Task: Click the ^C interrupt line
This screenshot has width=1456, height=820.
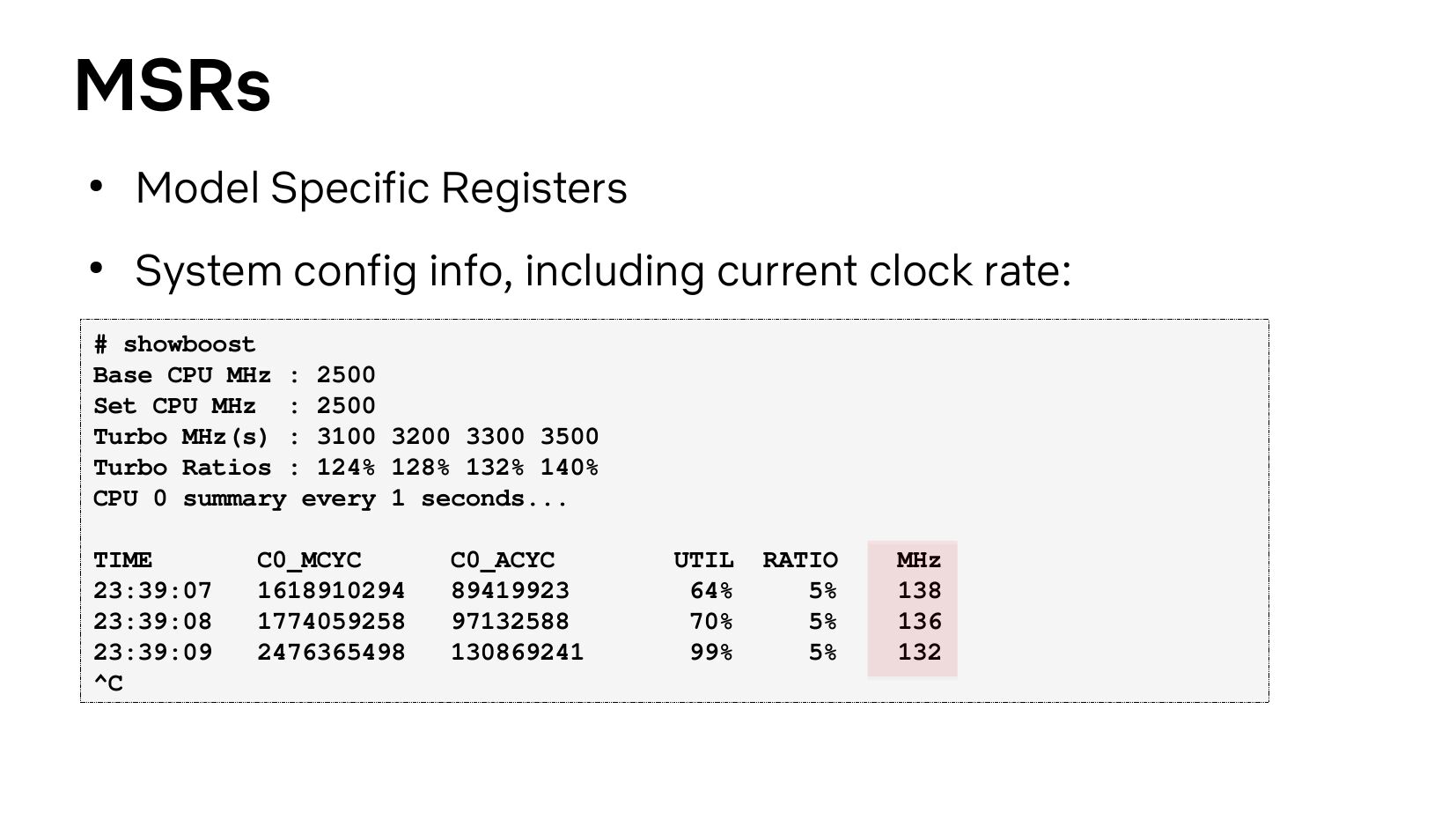Action: [108, 683]
